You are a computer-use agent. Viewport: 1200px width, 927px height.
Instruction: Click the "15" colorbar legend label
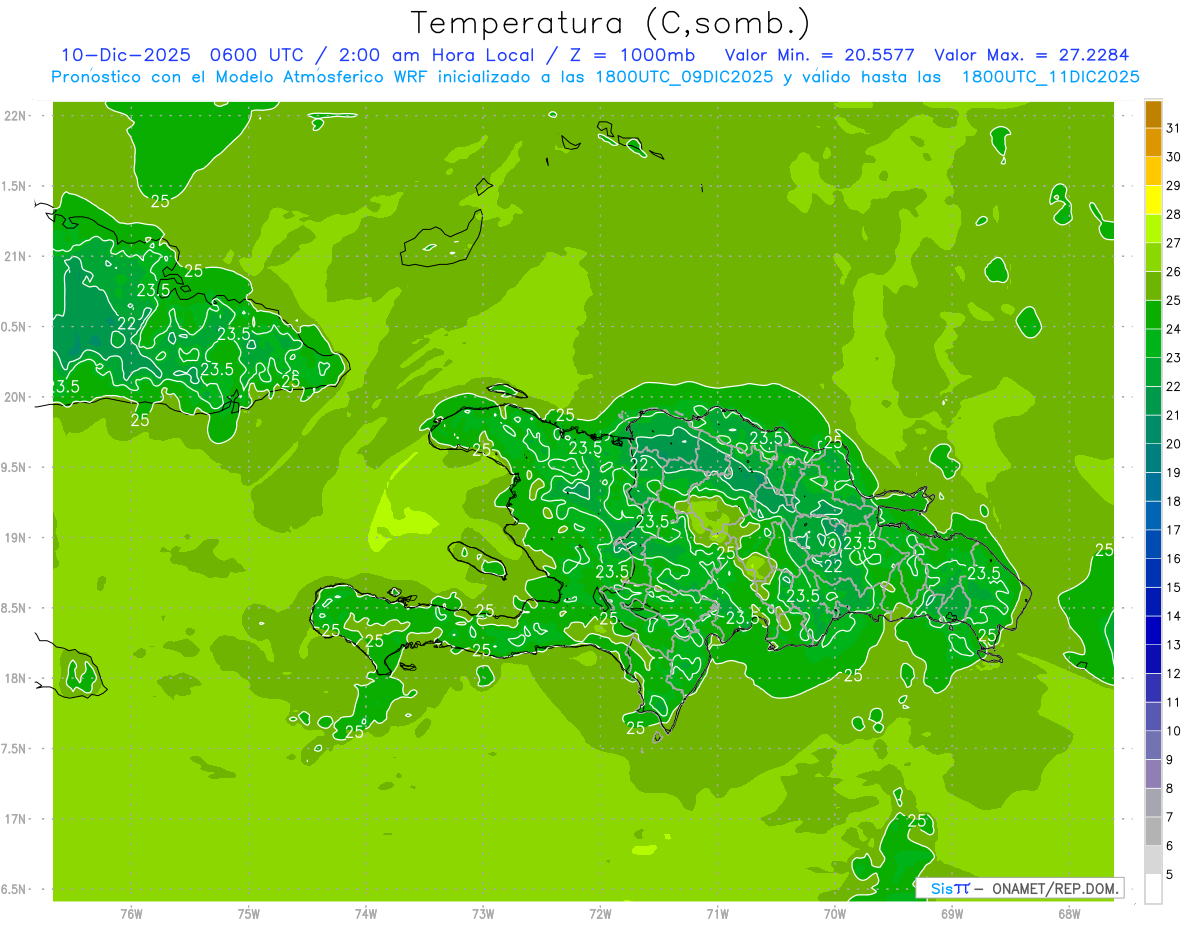pos(1174,588)
